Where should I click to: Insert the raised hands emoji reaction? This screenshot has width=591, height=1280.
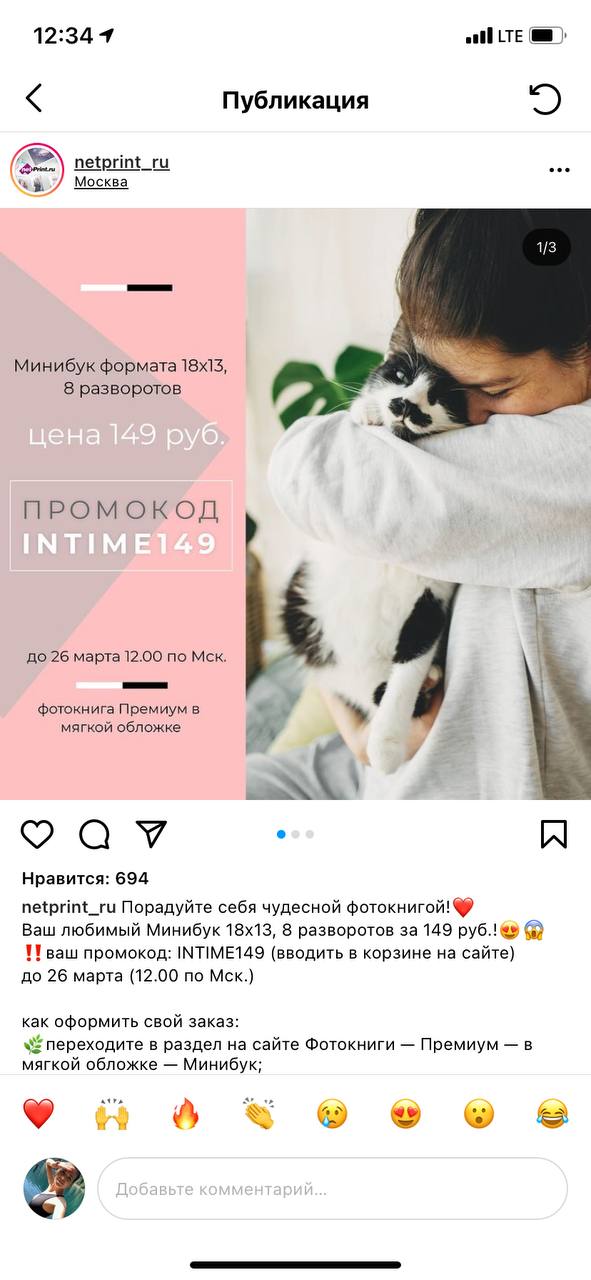coord(112,1113)
